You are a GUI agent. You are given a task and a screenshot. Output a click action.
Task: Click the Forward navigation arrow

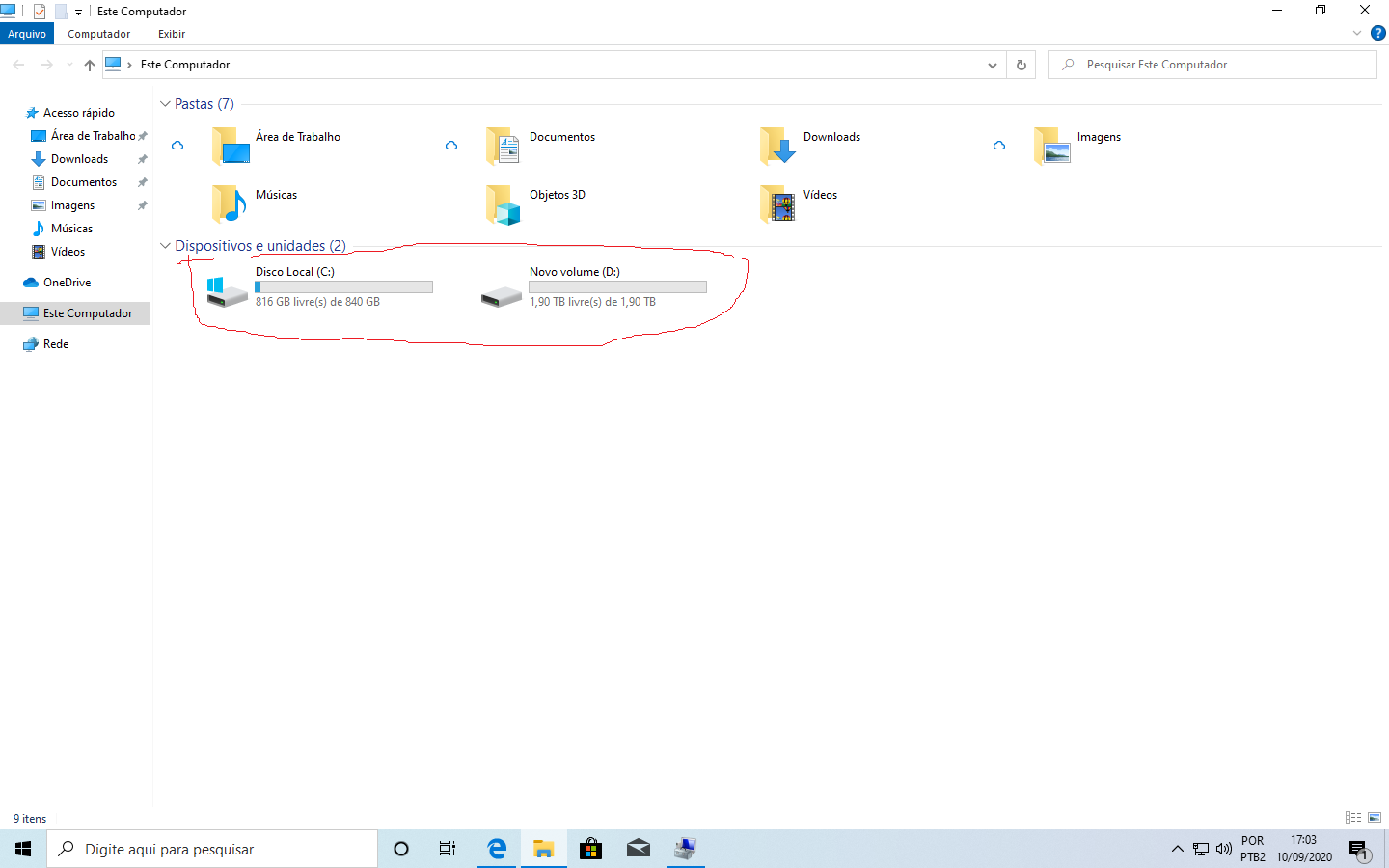click(x=46, y=65)
